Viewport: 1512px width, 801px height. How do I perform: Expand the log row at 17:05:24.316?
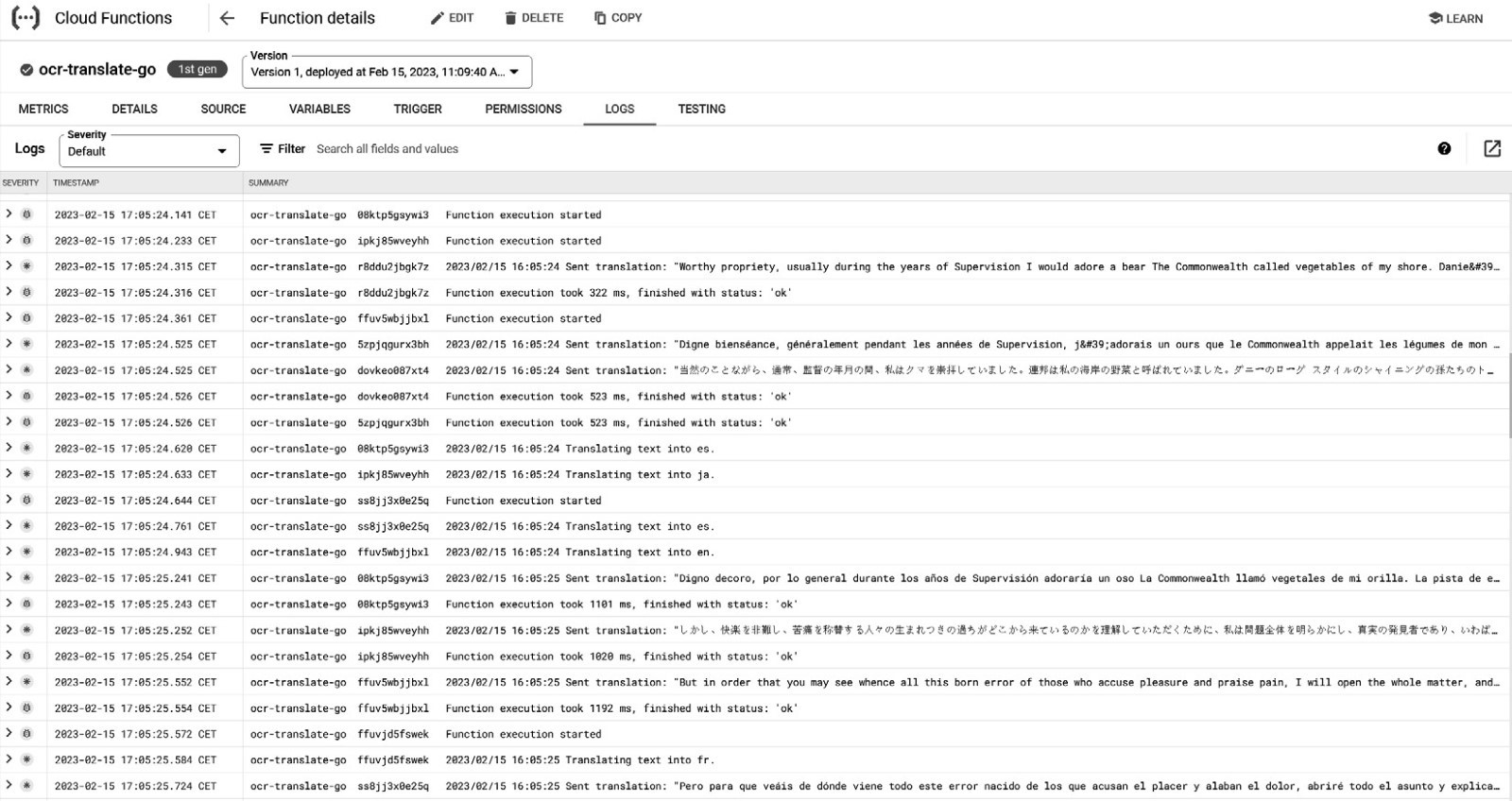point(9,292)
